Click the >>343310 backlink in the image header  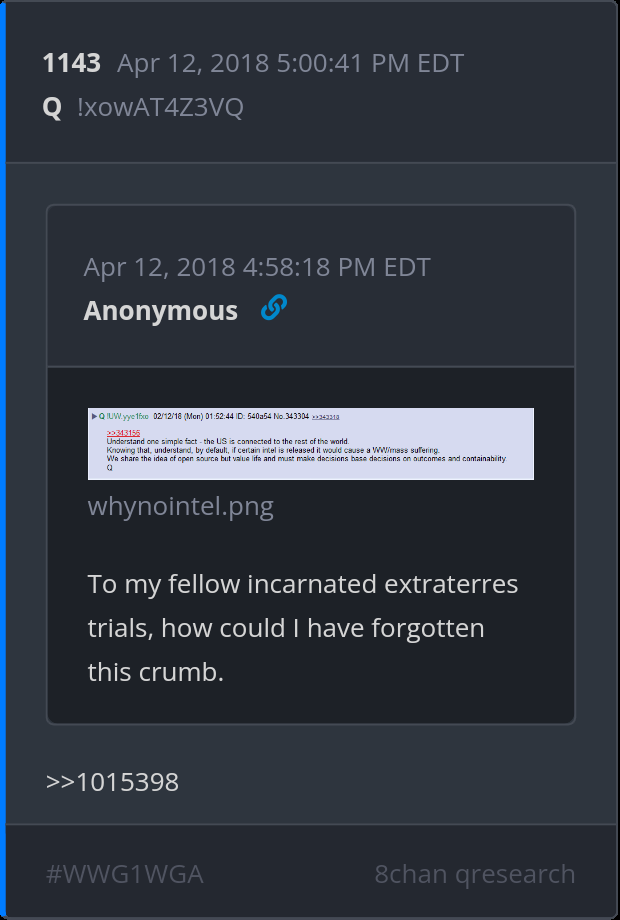coord(326,417)
